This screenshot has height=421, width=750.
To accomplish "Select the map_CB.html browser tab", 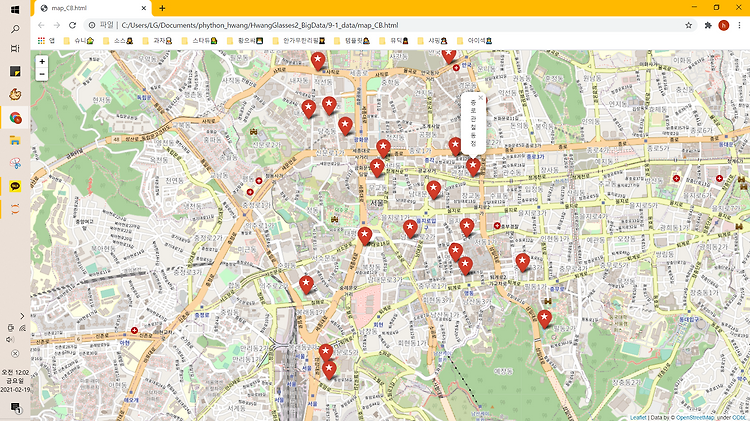I will tap(93, 8).
